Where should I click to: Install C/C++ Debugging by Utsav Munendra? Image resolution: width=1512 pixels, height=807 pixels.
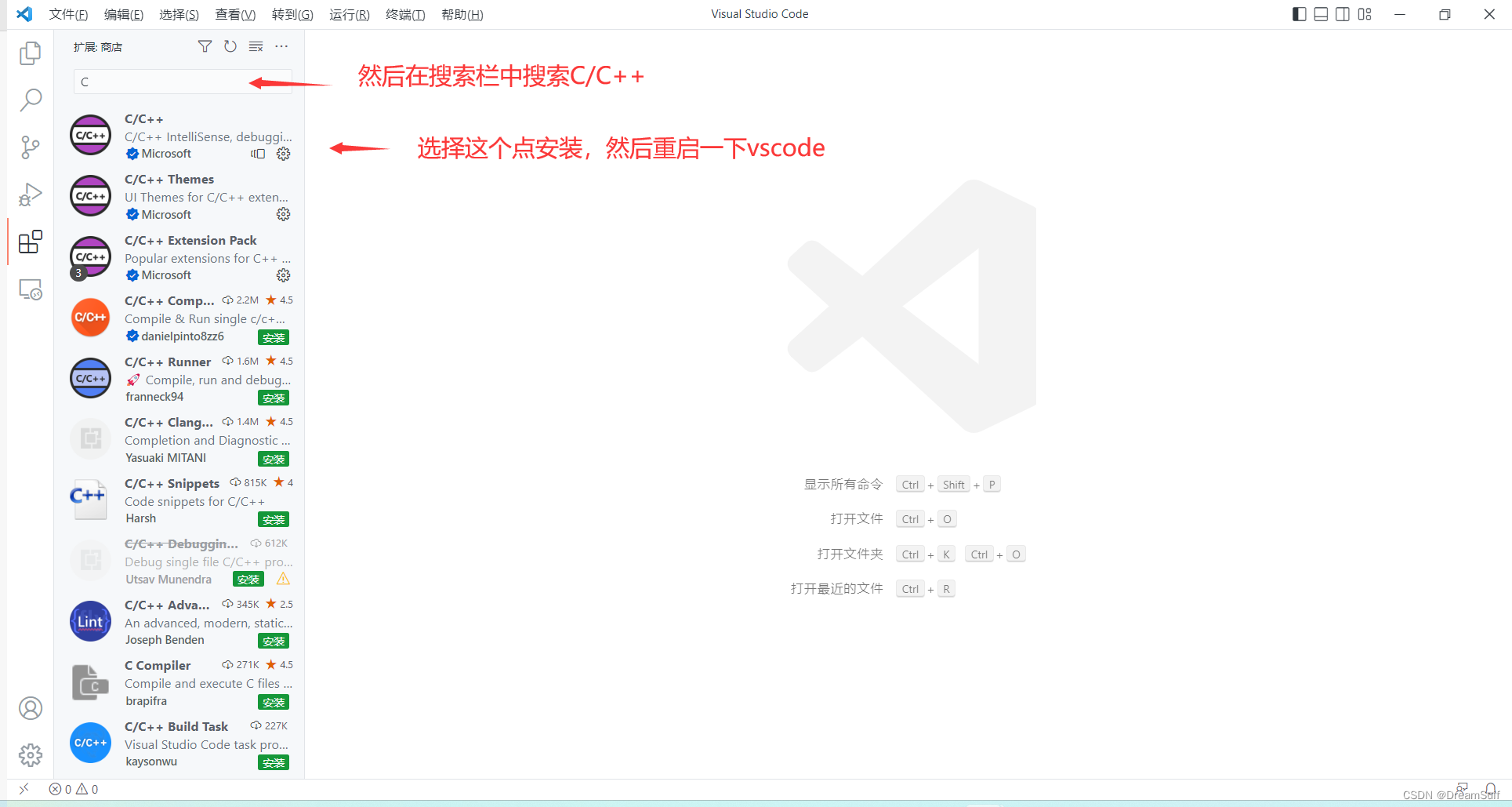coord(248,579)
